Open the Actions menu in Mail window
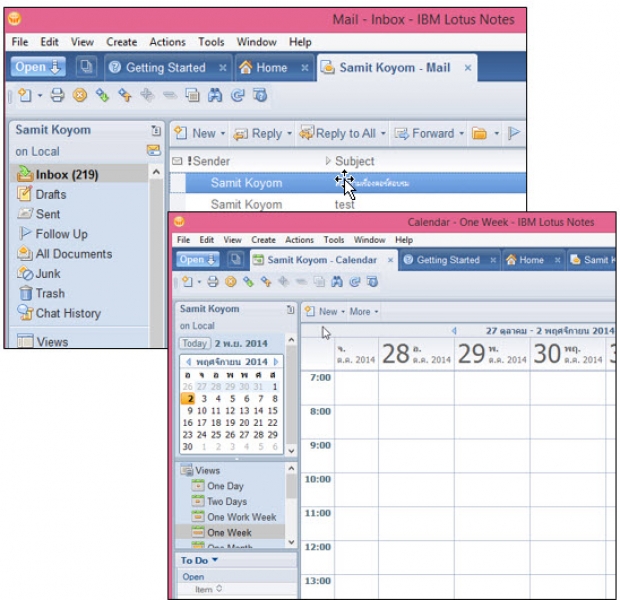This screenshot has width=620, height=600. coord(167,42)
